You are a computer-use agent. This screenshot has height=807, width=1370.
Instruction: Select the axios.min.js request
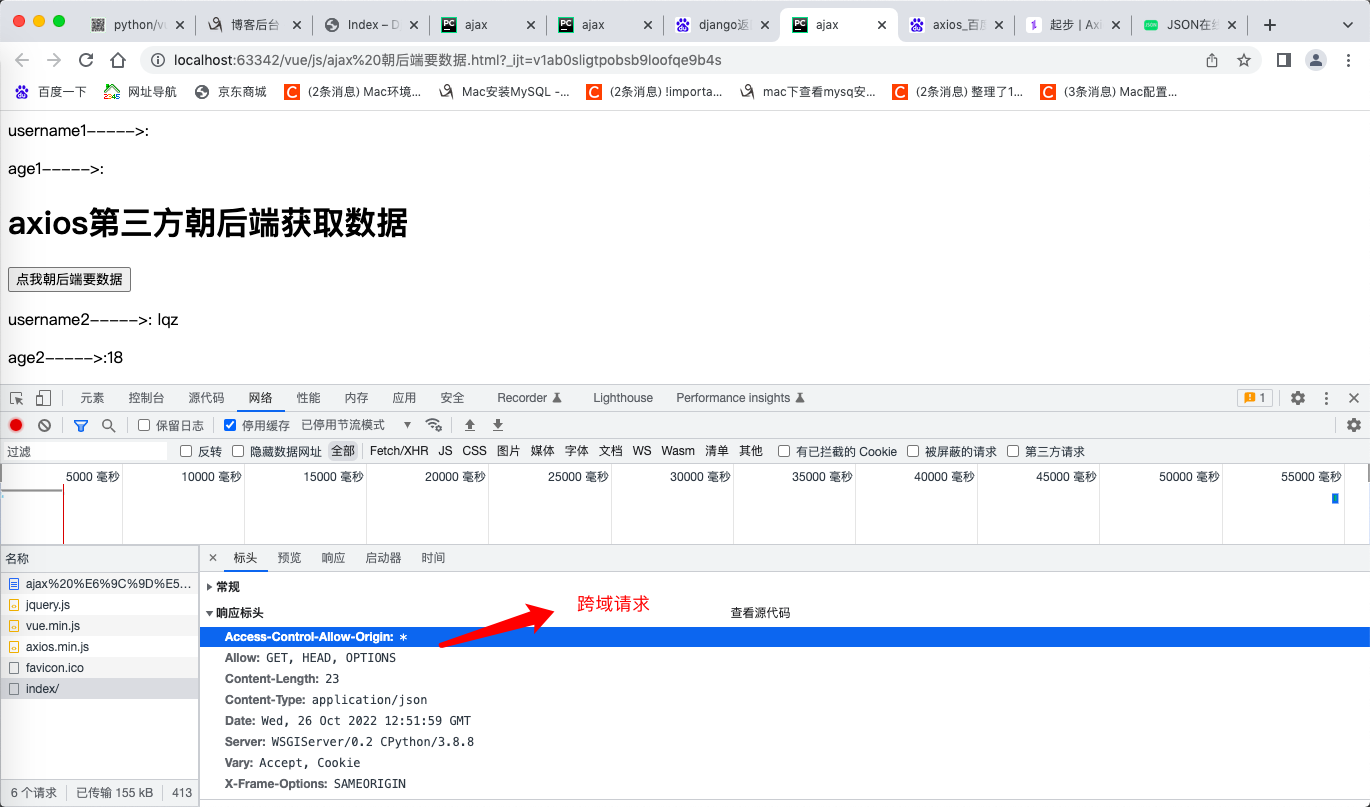click(100, 647)
